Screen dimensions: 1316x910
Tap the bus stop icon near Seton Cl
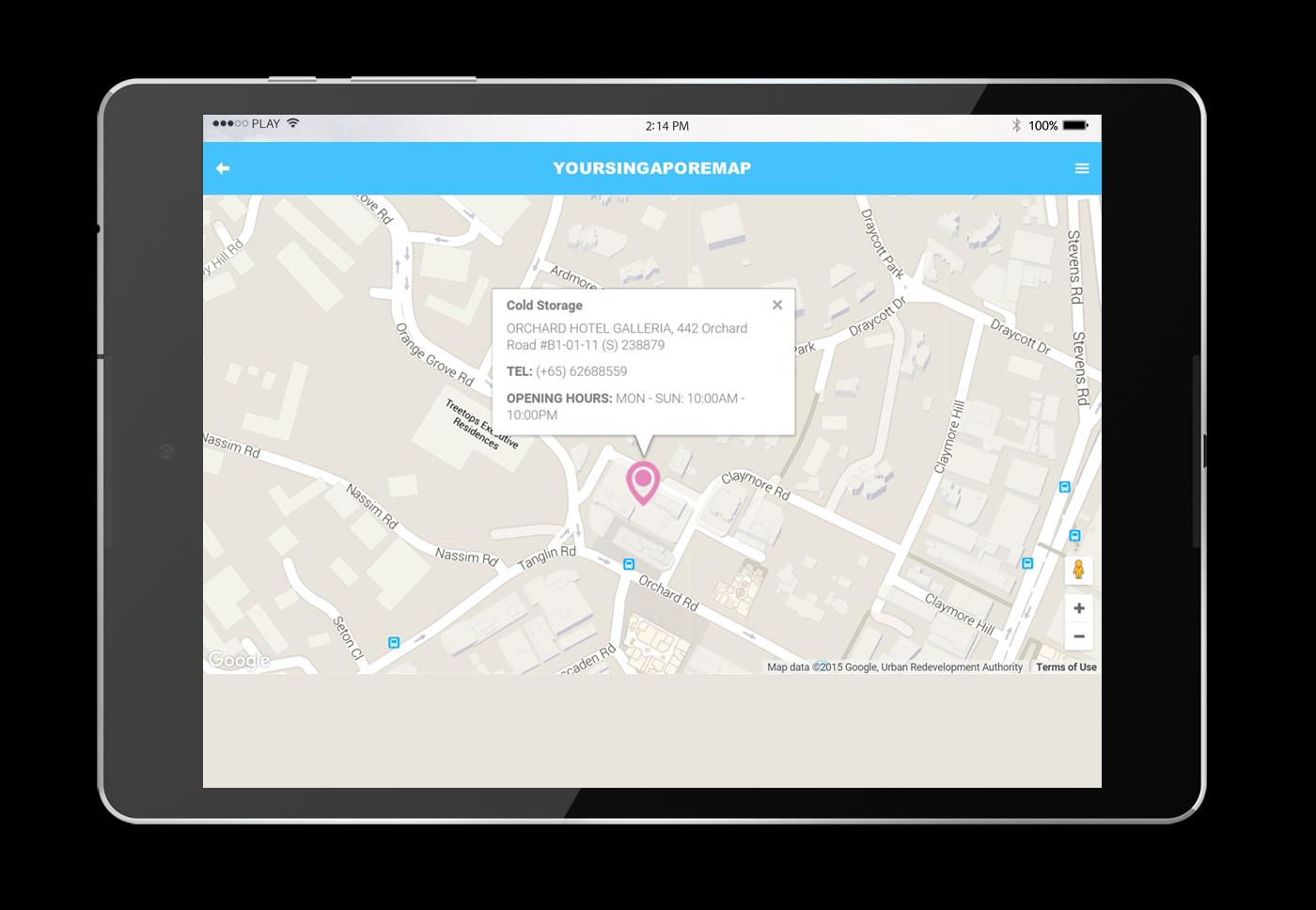(394, 643)
